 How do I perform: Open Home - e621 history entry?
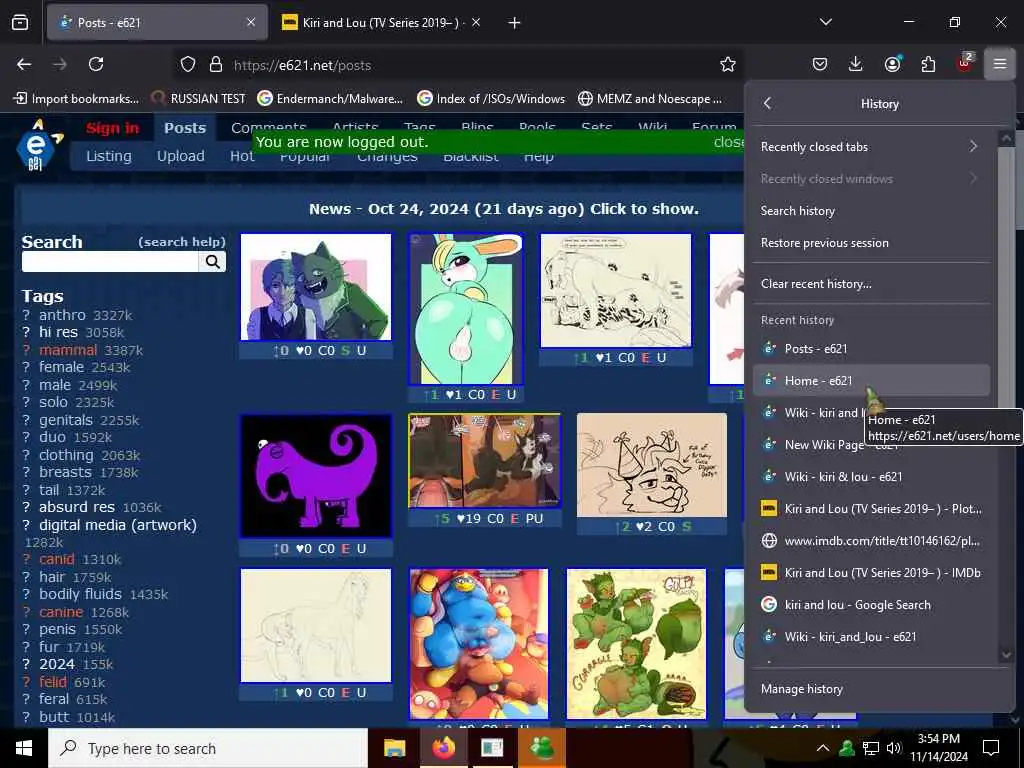coord(871,380)
